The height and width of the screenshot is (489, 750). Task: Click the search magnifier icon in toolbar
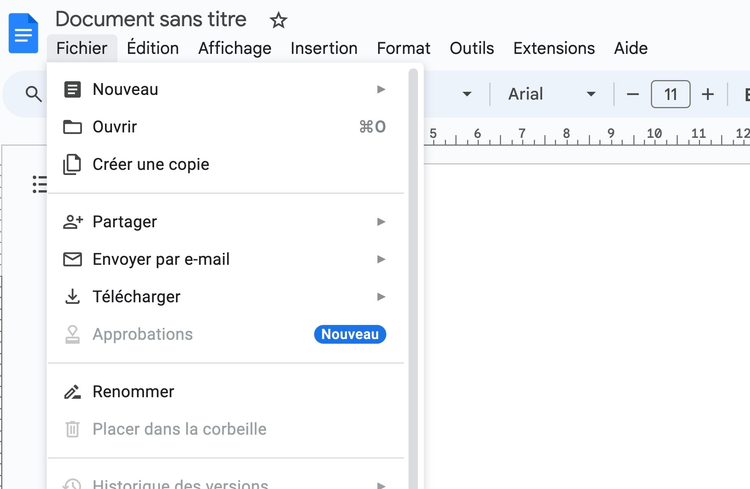click(34, 94)
